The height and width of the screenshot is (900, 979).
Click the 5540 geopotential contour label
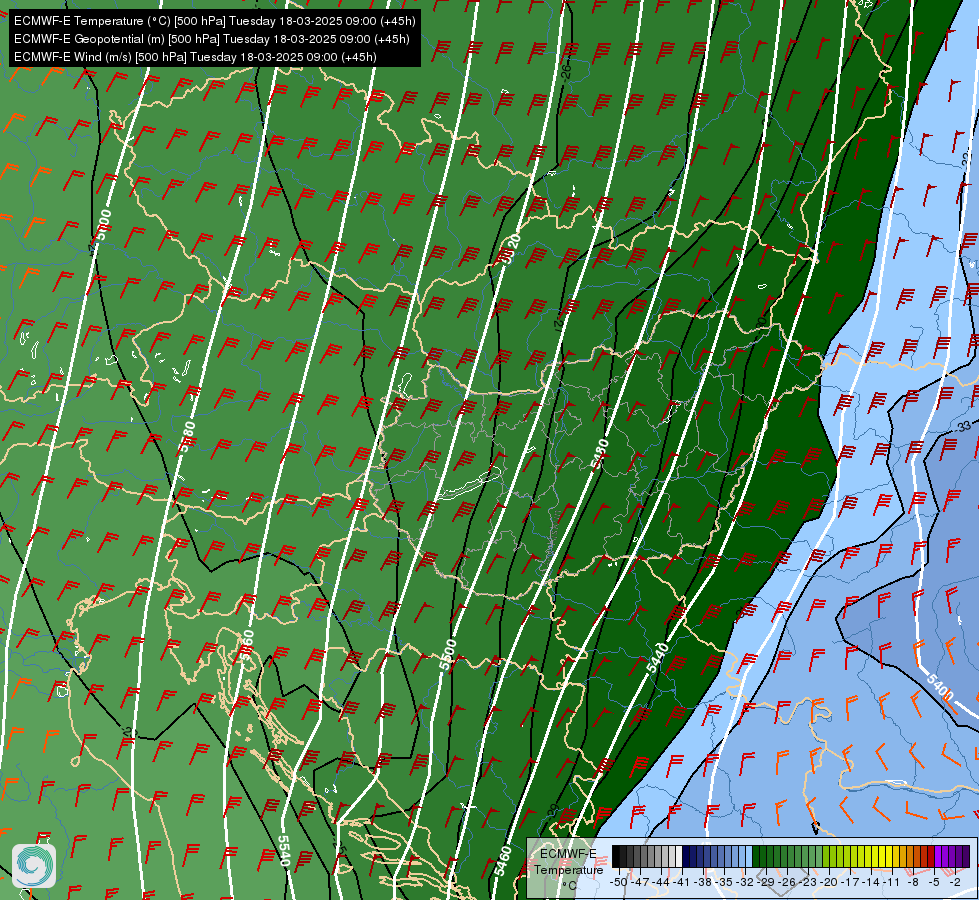pyautogui.click(x=284, y=851)
